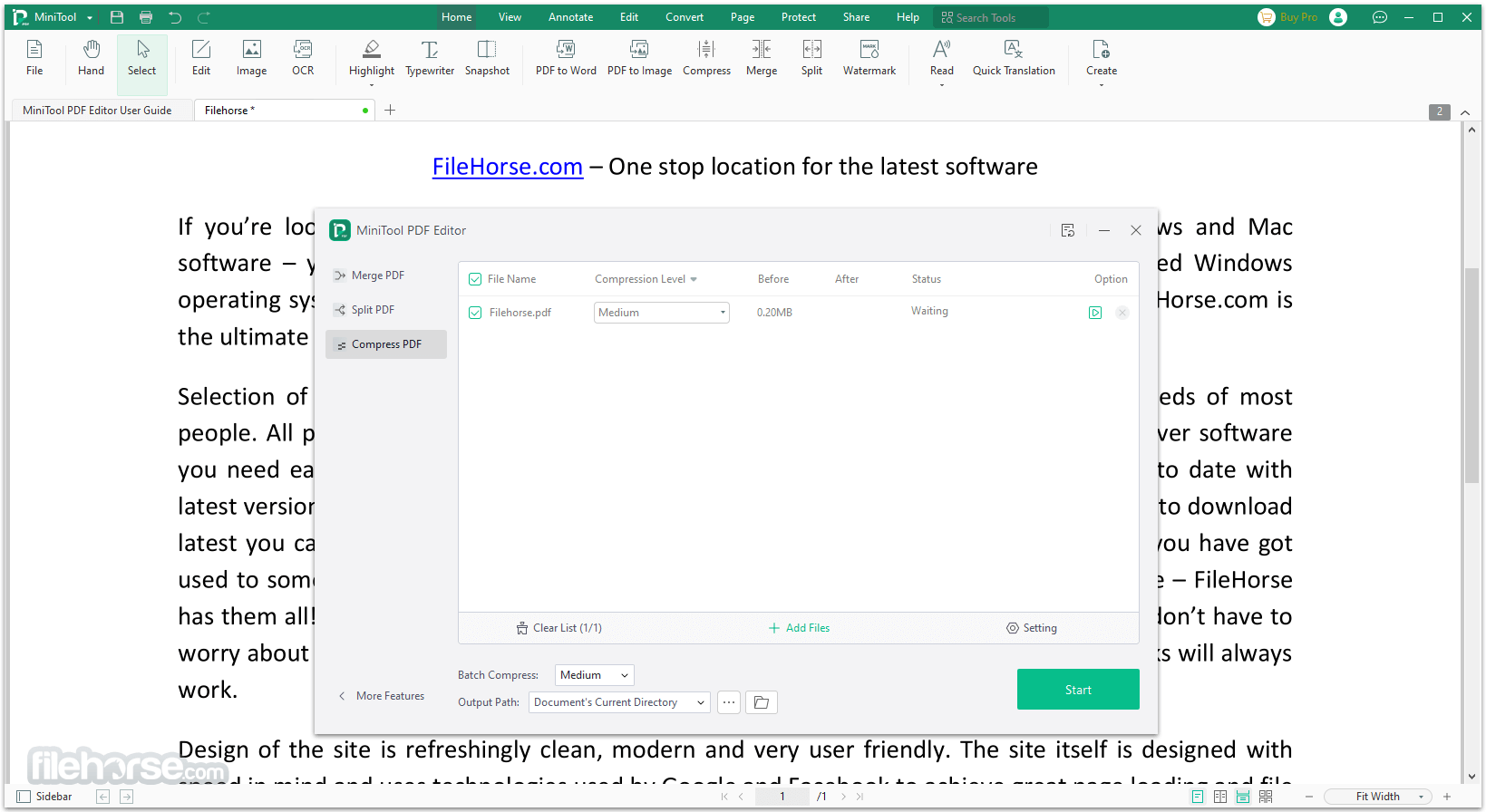Open Quick Translation

1014,58
